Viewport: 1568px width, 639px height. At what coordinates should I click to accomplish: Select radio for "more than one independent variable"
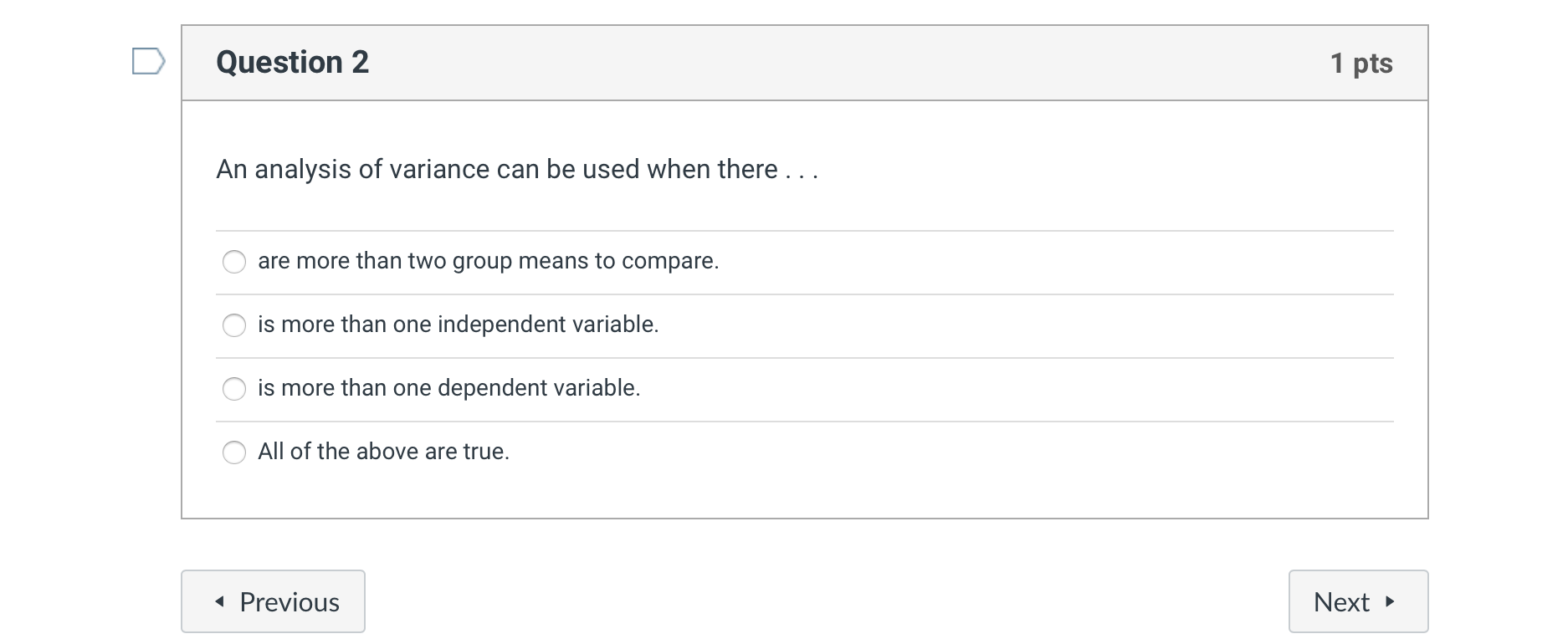tap(234, 325)
